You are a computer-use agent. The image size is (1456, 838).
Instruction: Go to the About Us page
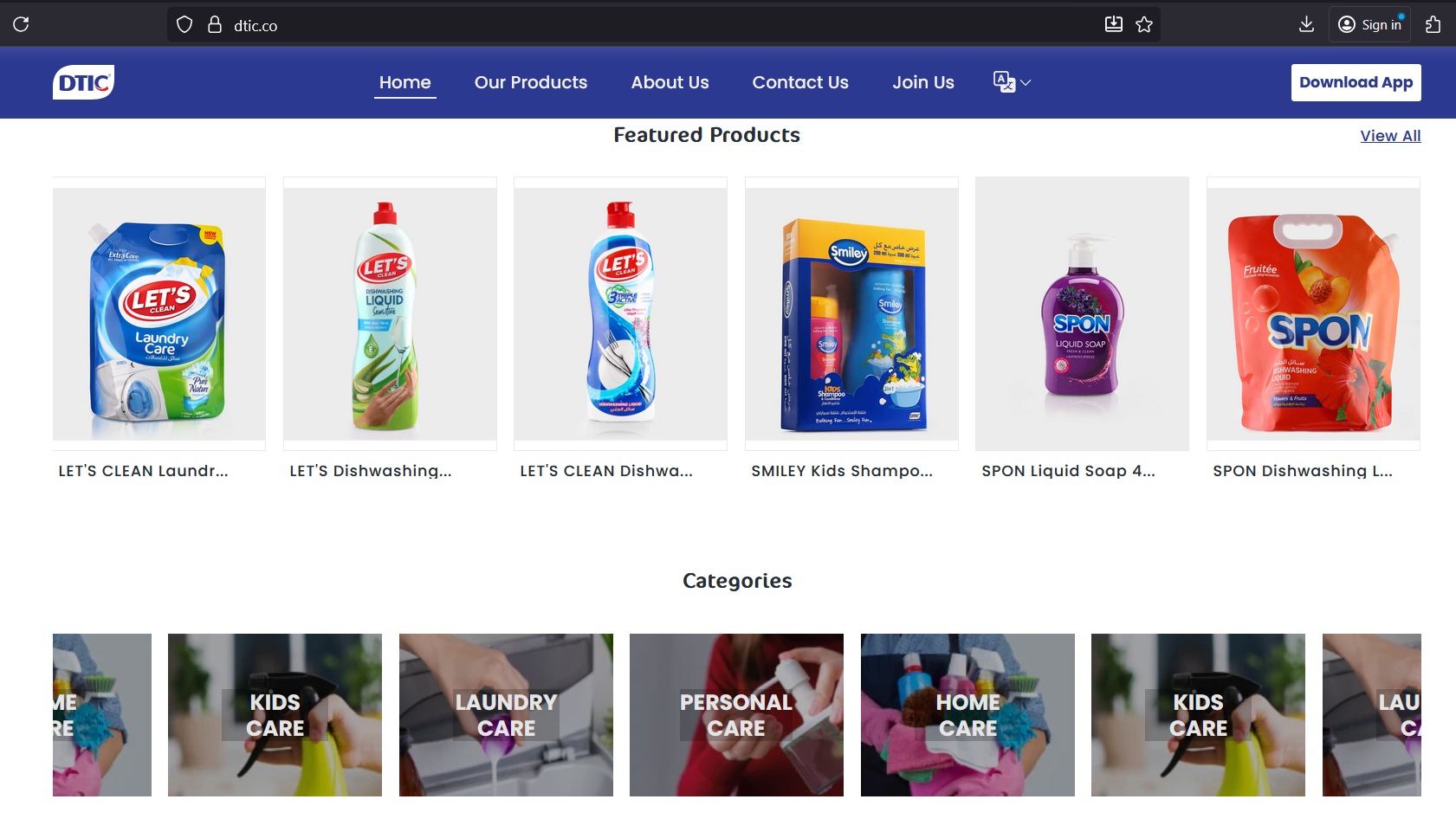(x=670, y=82)
